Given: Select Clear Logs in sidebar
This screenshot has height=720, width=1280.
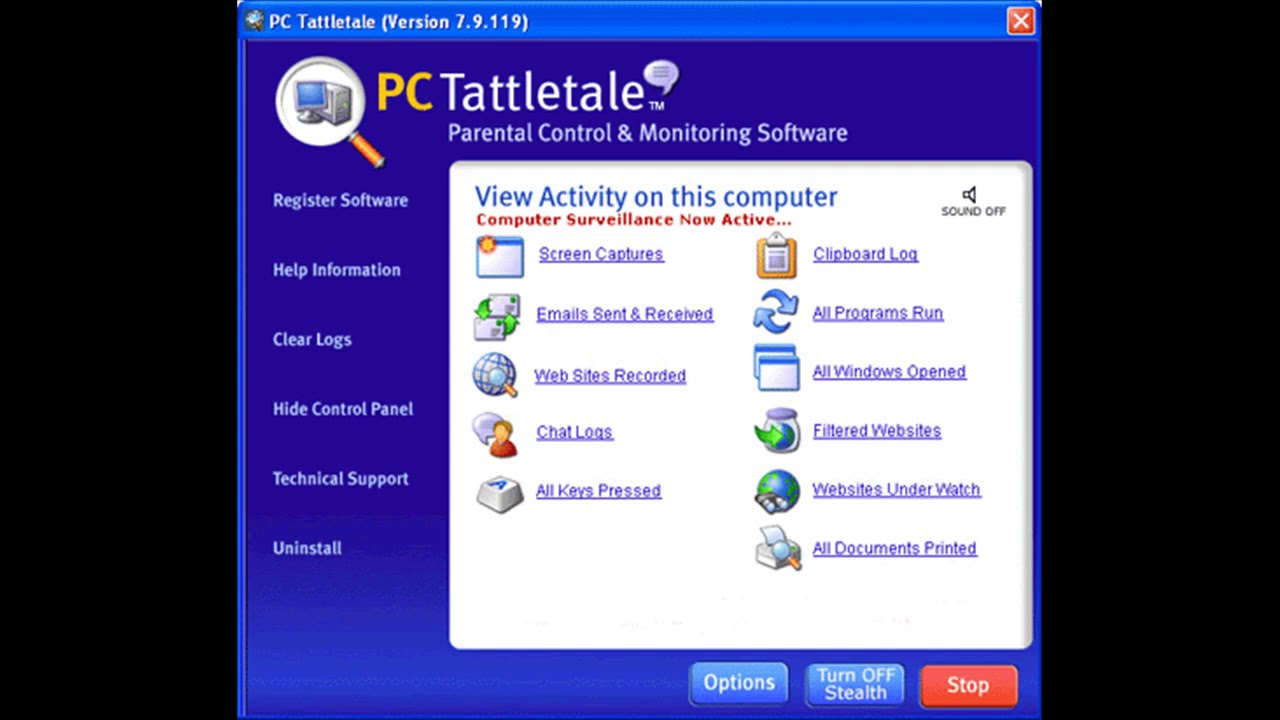Looking at the screenshot, I should (x=312, y=340).
